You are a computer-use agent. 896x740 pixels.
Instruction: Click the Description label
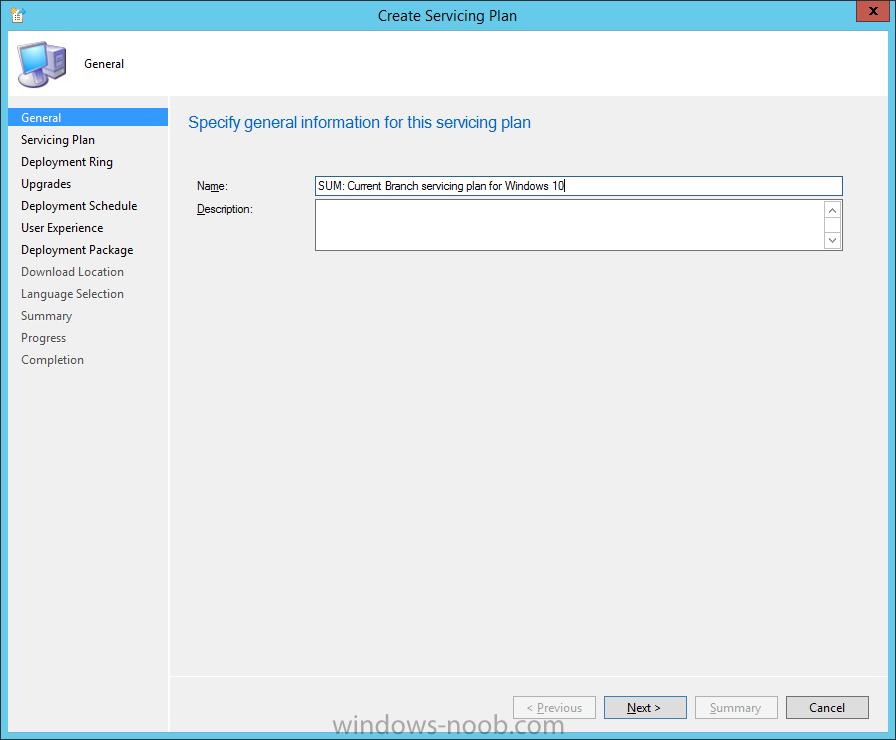click(225, 209)
